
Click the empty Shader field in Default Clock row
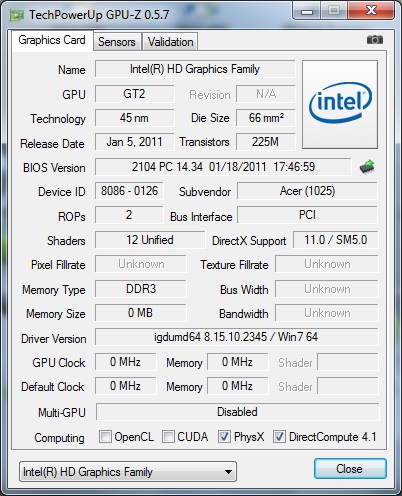(x=348, y=386)
